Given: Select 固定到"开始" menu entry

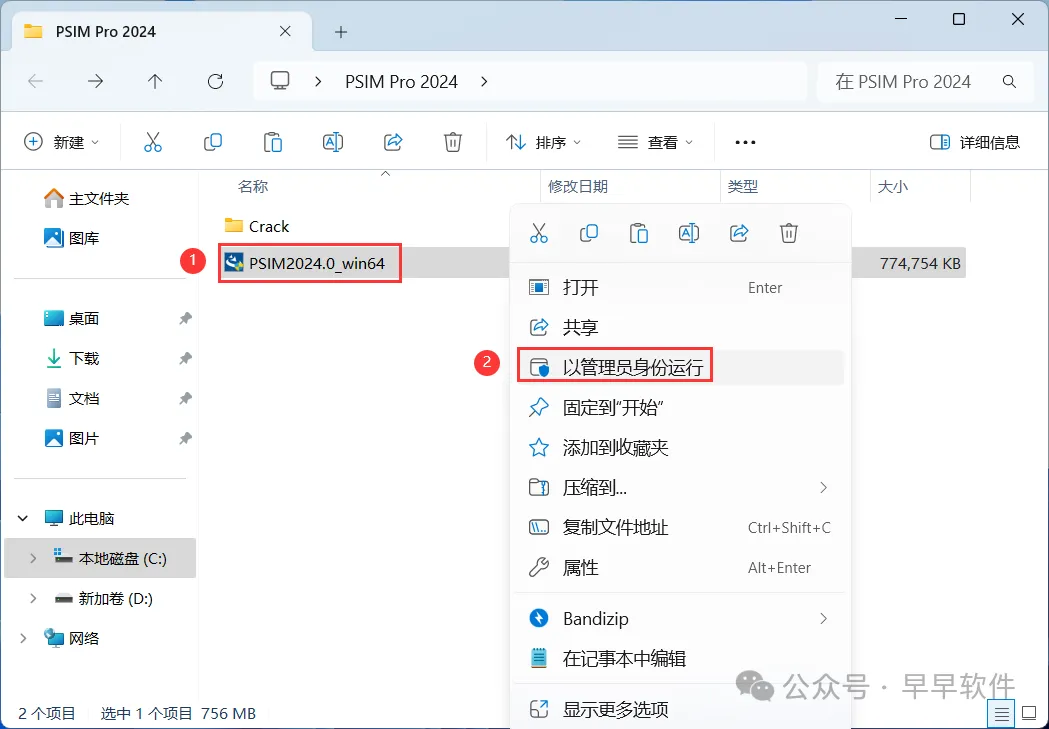Looking at the screenshot, I should [678, 407].
